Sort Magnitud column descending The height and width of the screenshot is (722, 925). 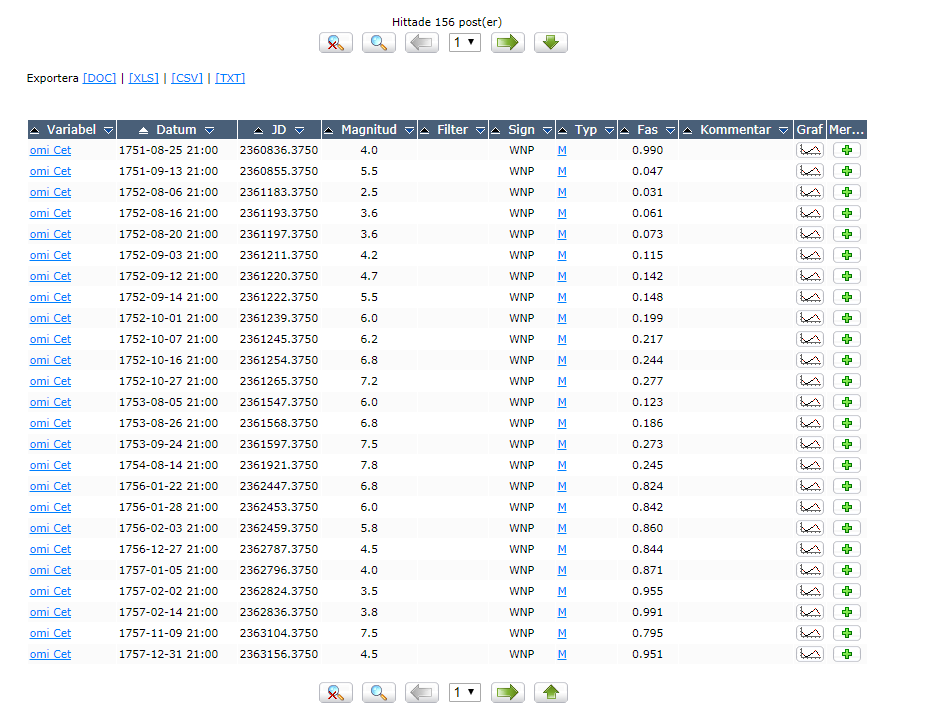pyautogui.click(x=408, y=130)
